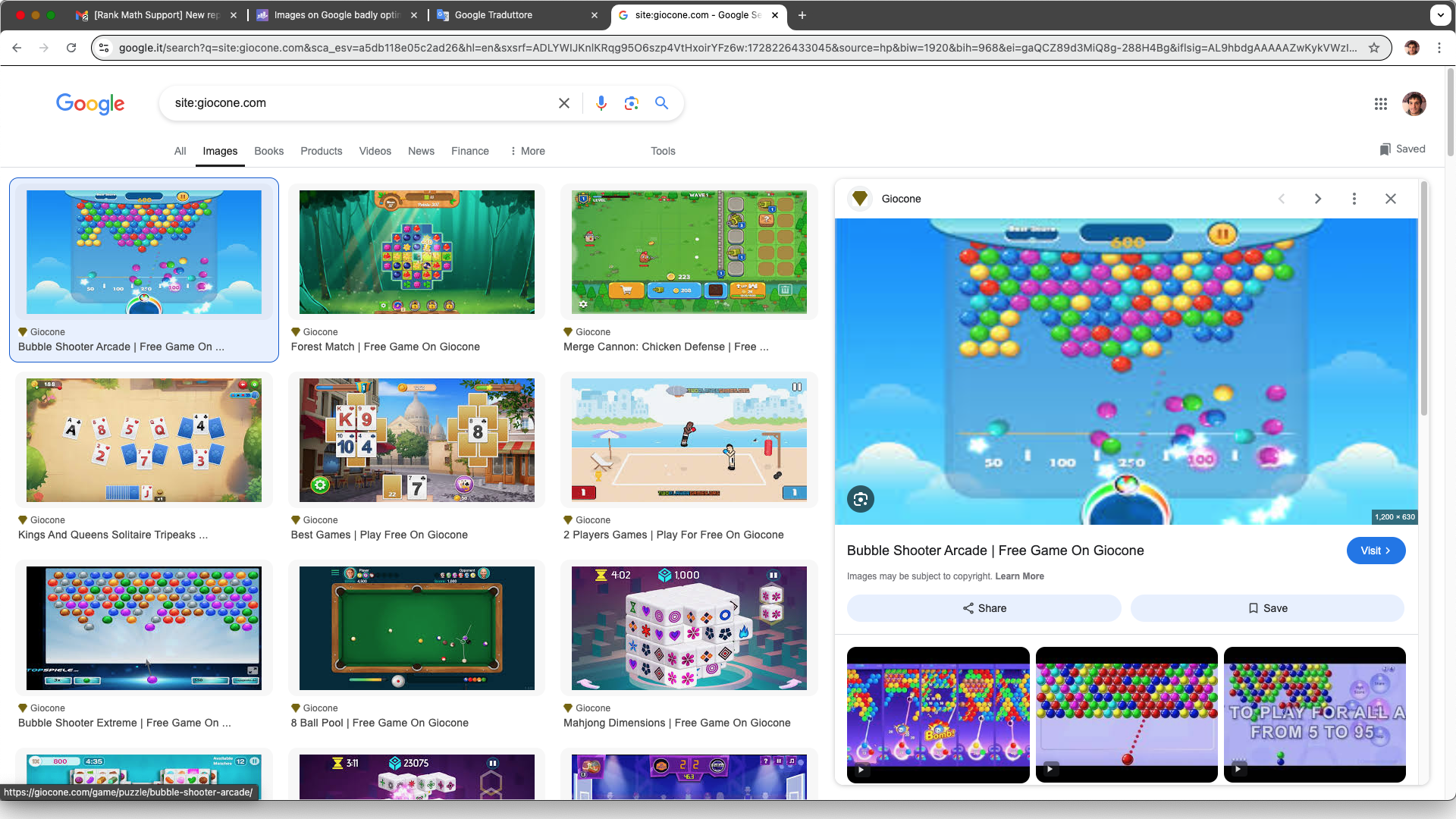Open Bubble Shooter Extreme thumbnail
1456x819 pixels.
pyautogui.click(x=143, y=628)
